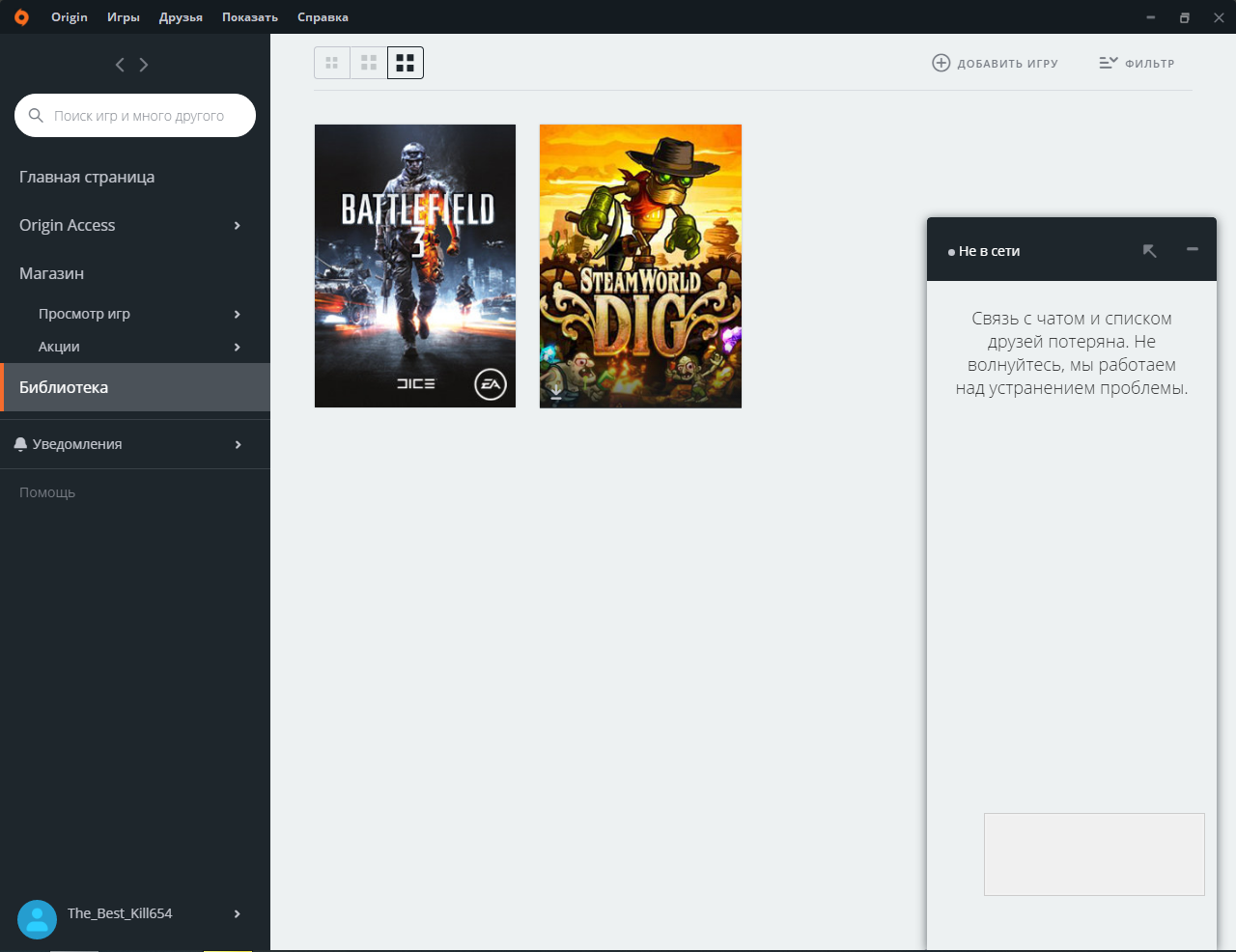Click the Origin logo icon

[21, 17]
